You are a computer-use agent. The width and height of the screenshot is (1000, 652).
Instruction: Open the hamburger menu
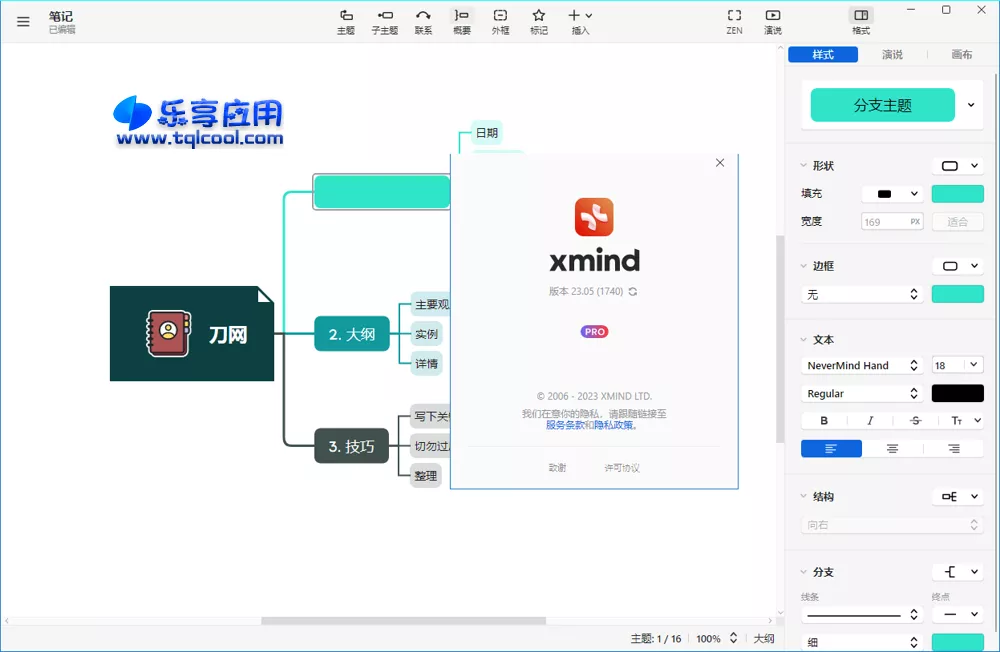pyautogui.click(x=22, y=21)
